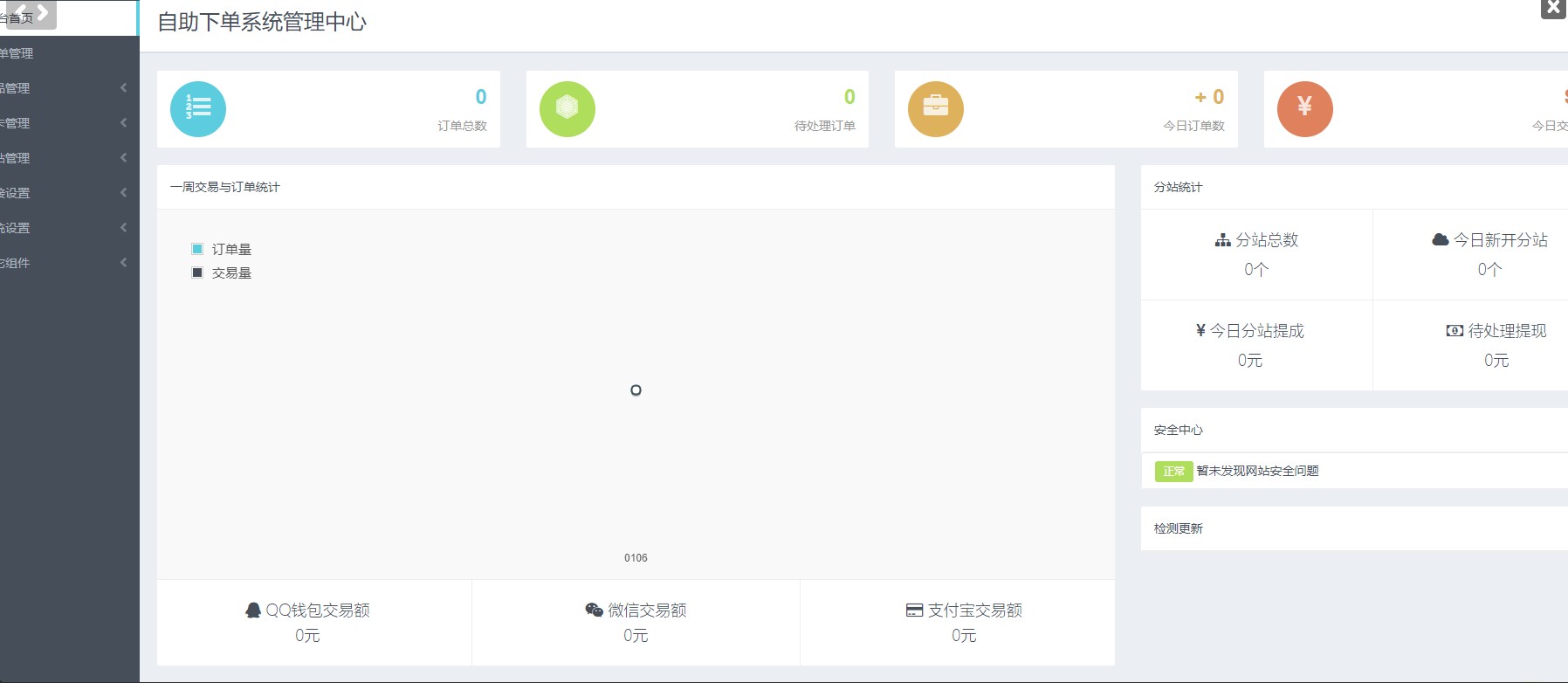The image size is (1568, 683).
Task: Click the green 正常 status badge
Action: (1173, 472)
